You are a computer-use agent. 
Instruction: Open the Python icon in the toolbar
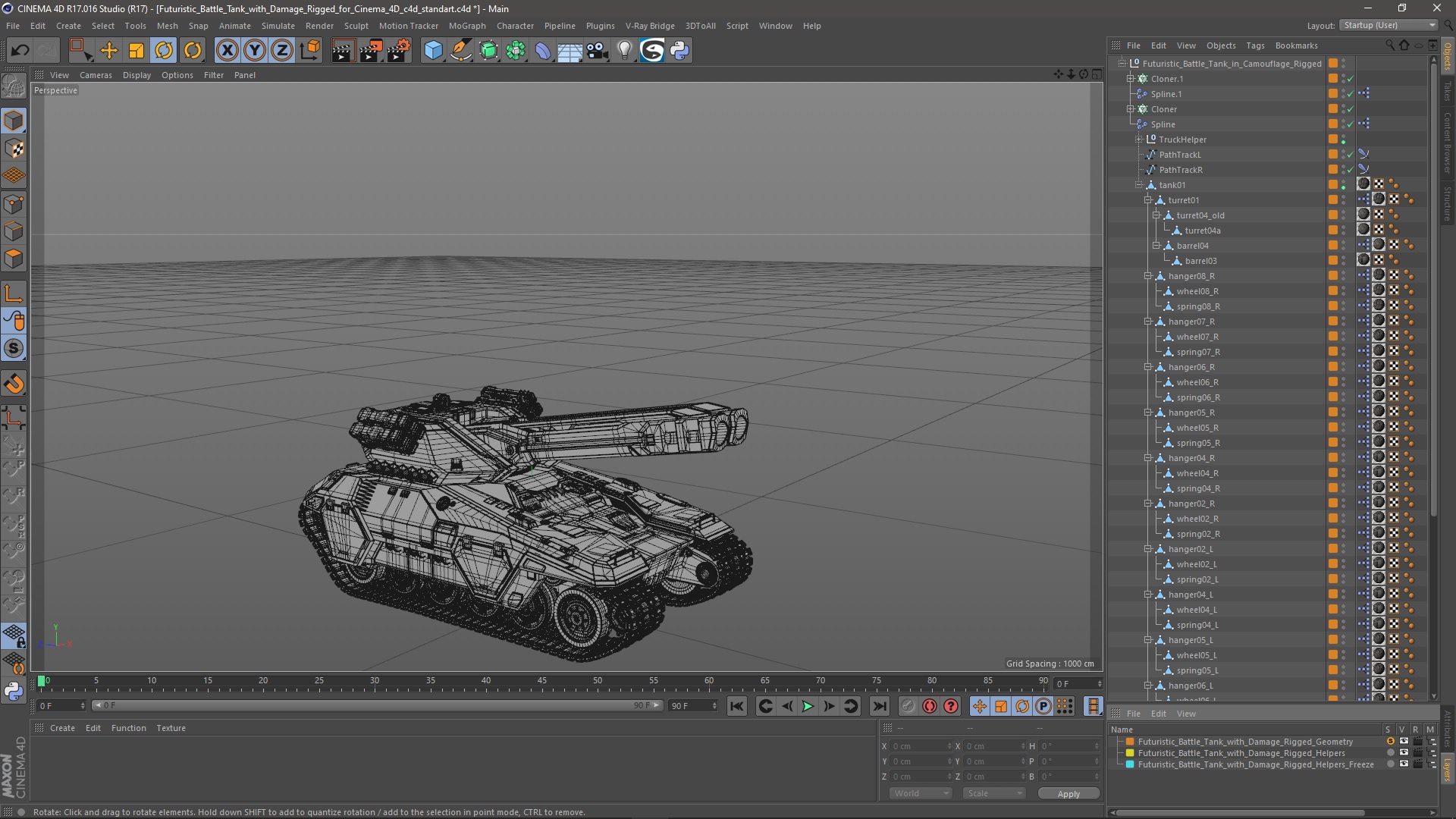[x=679, y=51]
